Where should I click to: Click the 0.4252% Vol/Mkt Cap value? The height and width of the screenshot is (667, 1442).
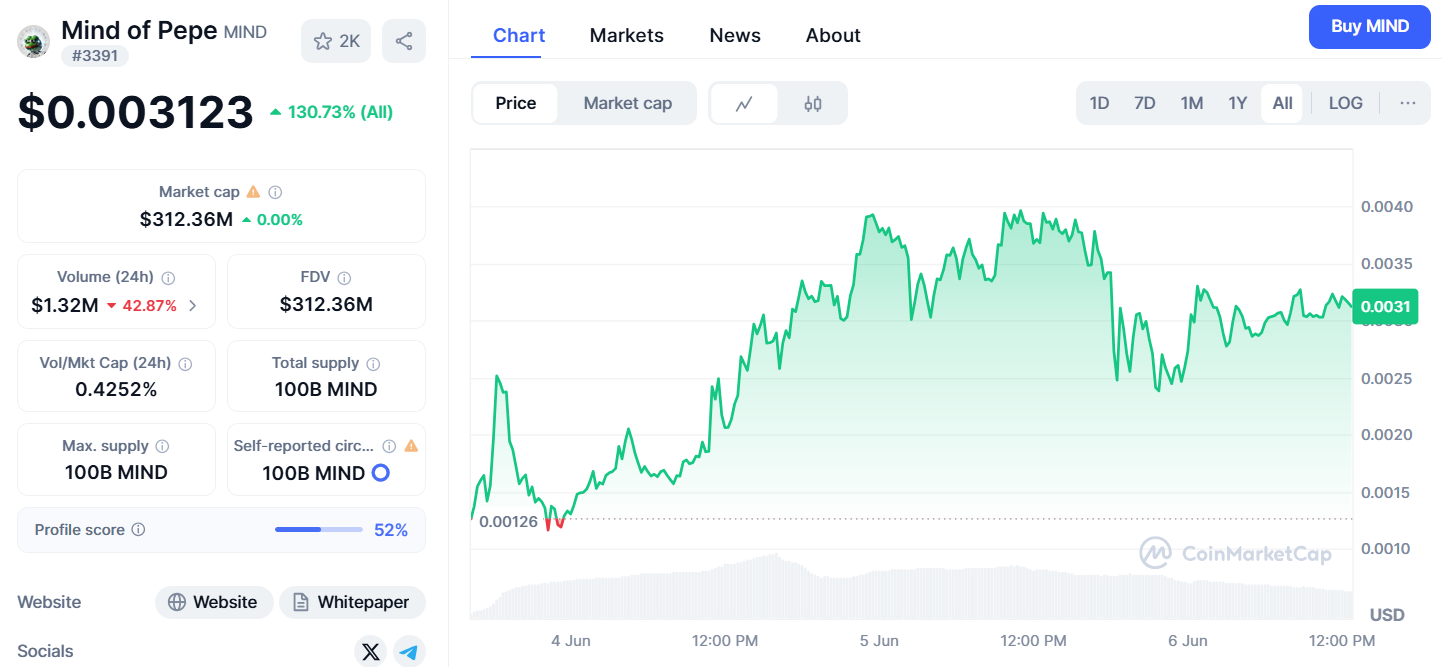116,389
